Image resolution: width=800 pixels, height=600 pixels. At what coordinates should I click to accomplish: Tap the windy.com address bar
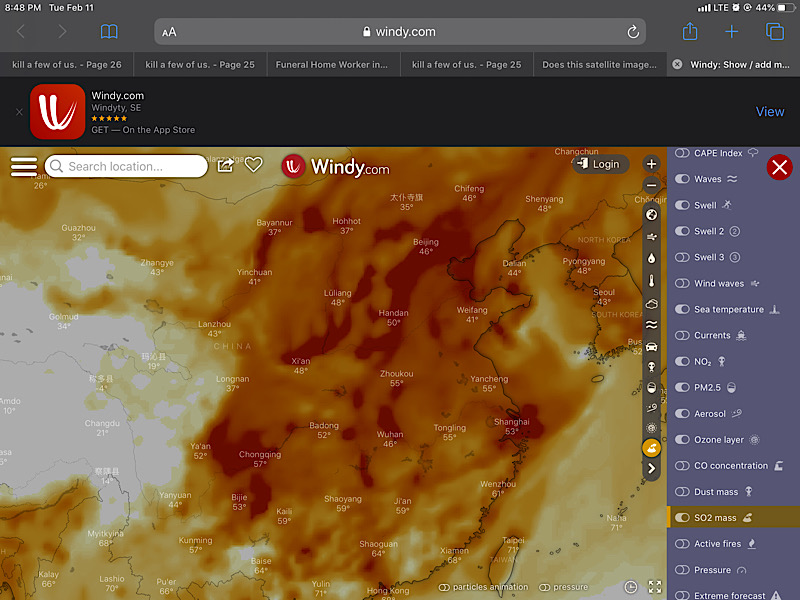(400, 32)
